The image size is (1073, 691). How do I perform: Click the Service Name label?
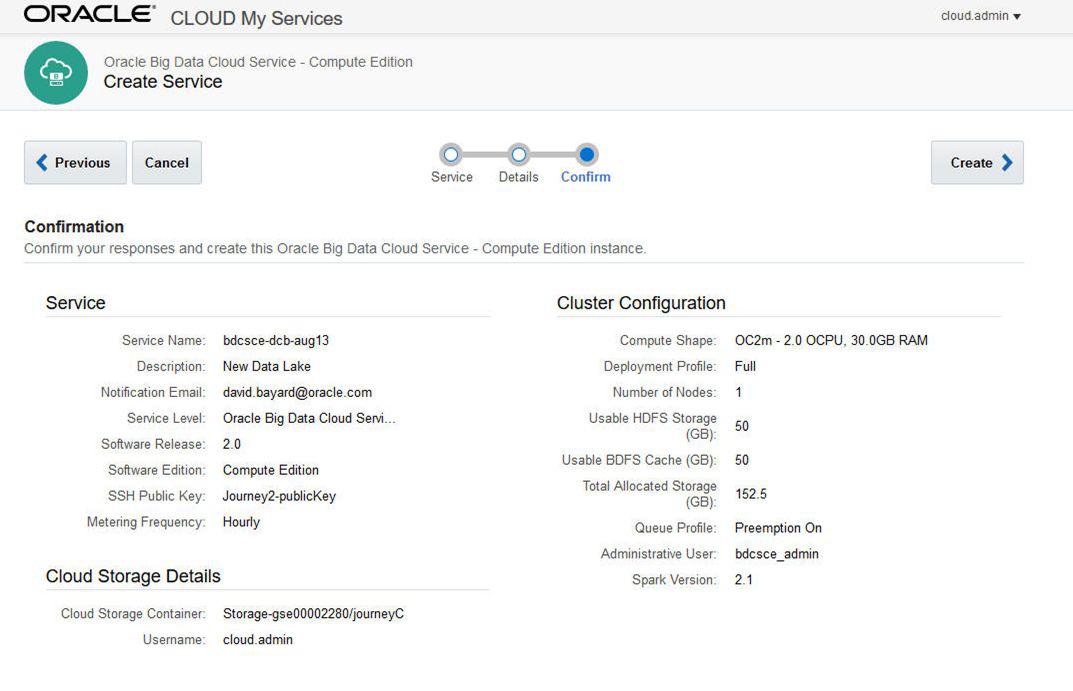164,340
